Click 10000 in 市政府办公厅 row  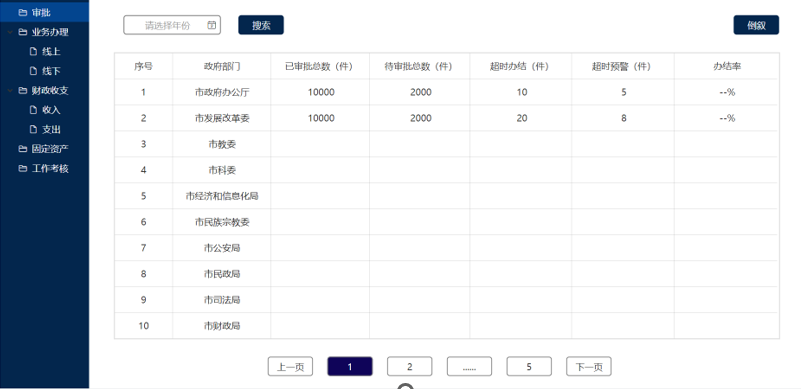point(321,92)
